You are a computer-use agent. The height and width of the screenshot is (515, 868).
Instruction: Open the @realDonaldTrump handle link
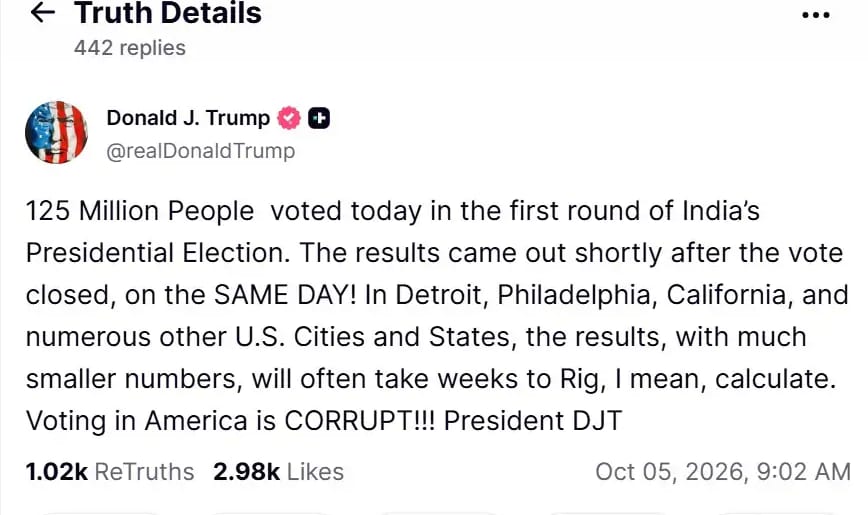pyautogui.click(x=200, y=151)
